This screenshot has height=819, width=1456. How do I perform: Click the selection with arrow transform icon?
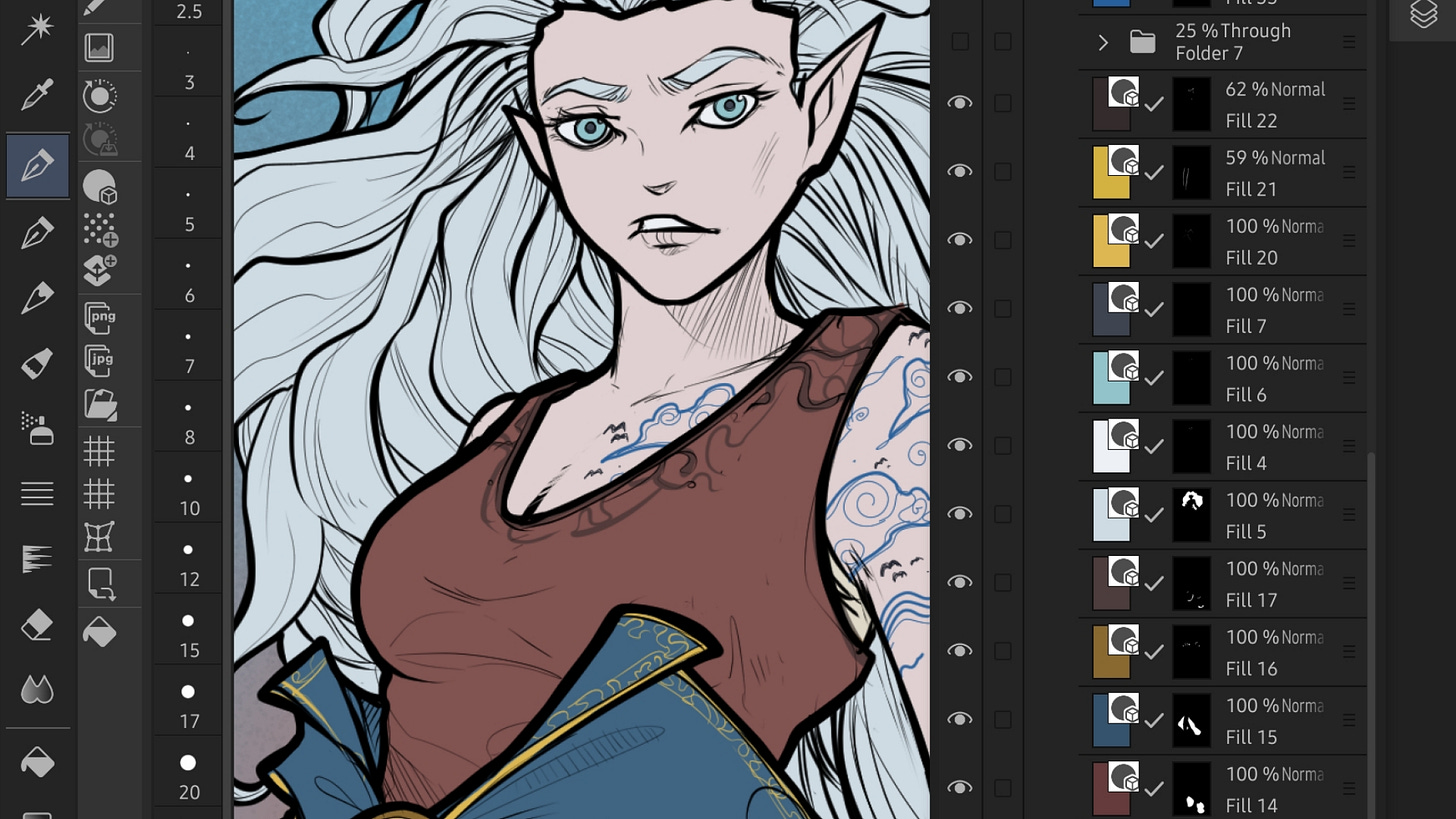100,583
